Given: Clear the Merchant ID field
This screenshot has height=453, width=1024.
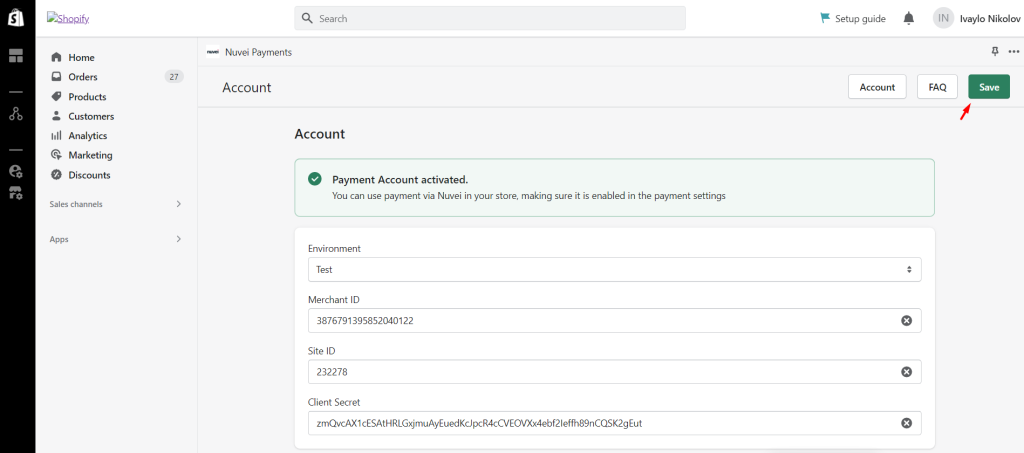Looking at the screenshot, I should tap(906, 320).
